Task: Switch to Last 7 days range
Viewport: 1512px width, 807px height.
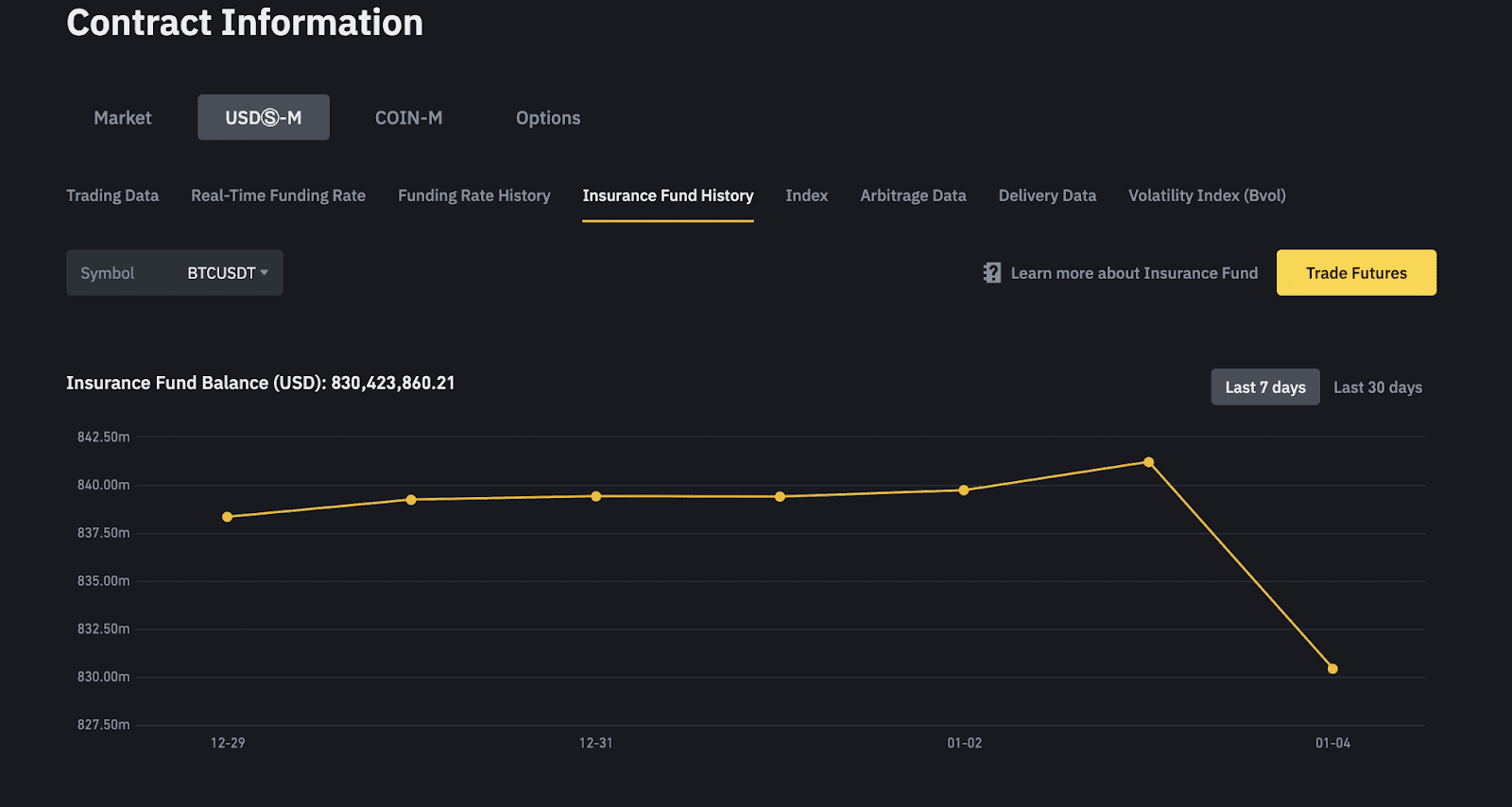Action: click(x=1264, y=387)
